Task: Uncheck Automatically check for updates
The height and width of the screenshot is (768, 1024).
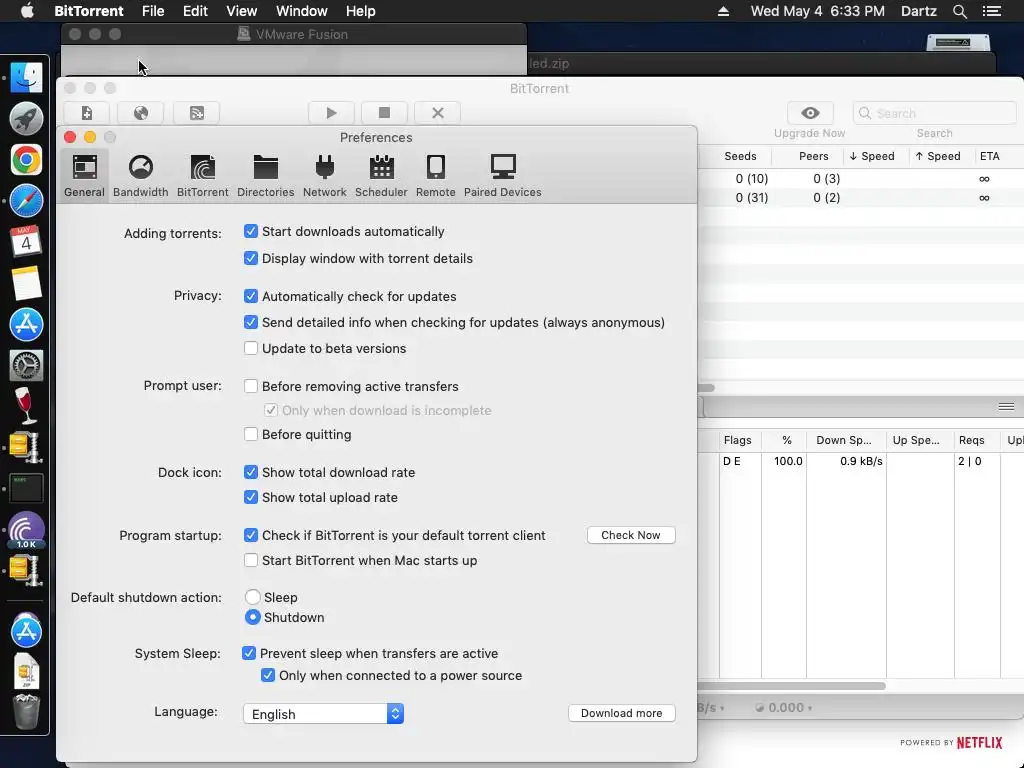Action: pyautogui.click(x=251, y=296)
